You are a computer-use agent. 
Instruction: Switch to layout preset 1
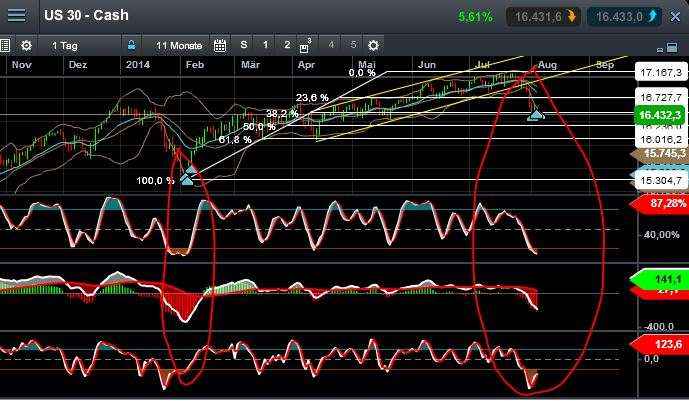click(x=265, y=45)
